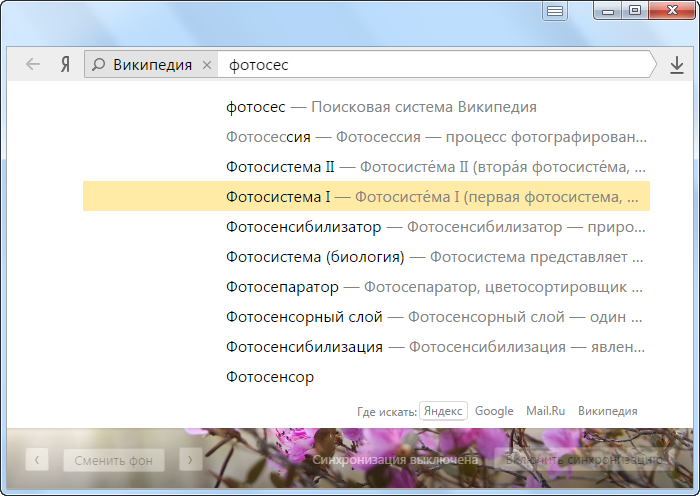Choose the Фотосенсибилизатор suggestion

[366, 227]
